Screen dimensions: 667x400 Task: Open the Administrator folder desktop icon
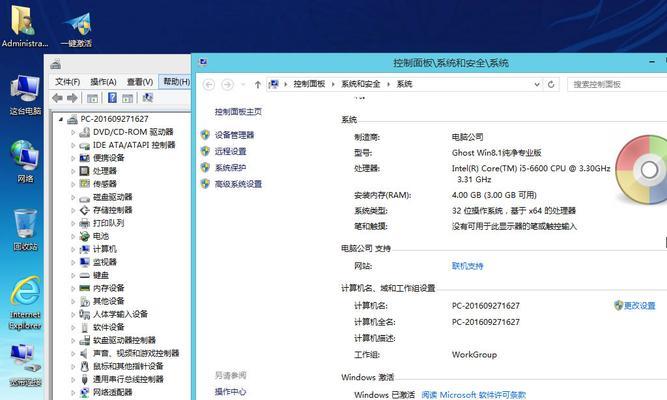click(x=24, y=26)
